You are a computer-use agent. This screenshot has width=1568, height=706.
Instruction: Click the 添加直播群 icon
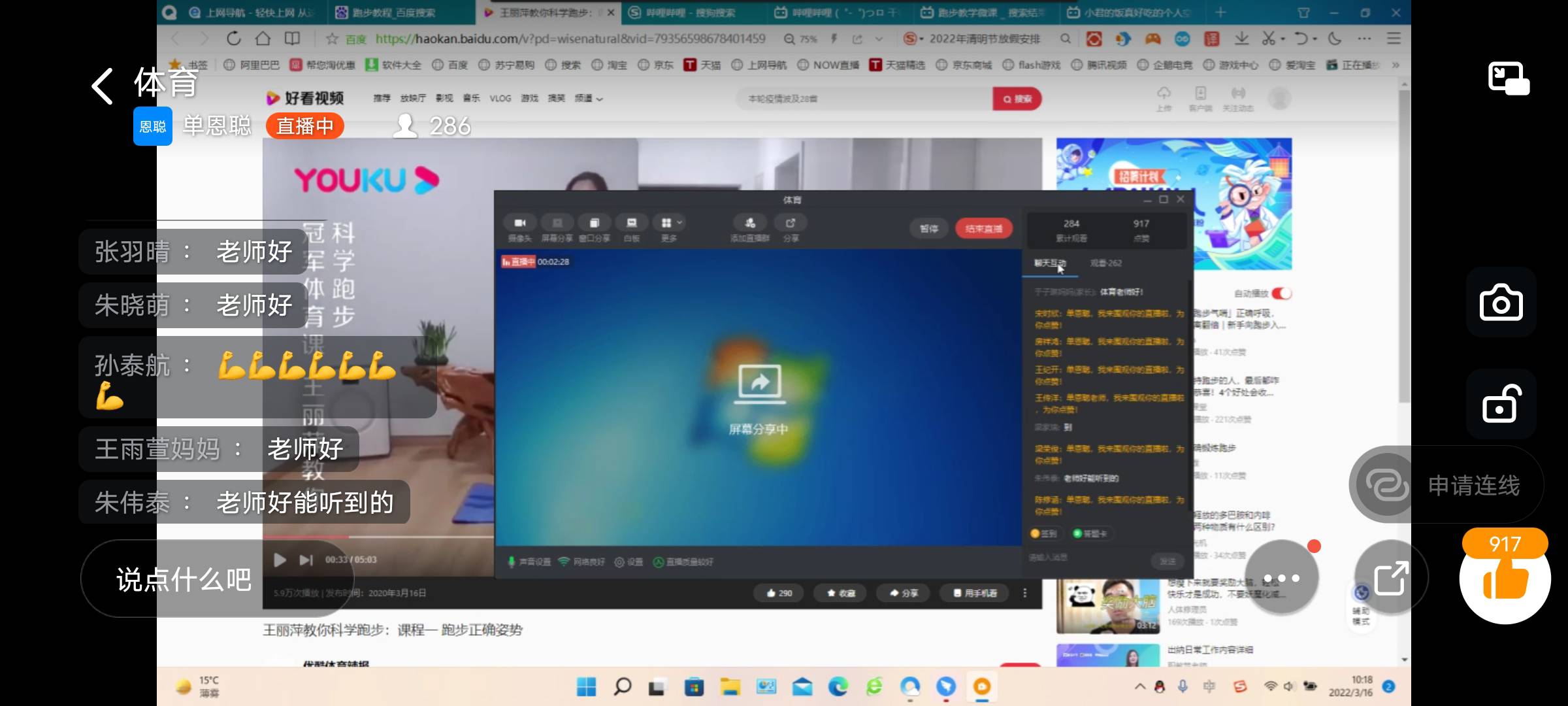tap(749, 222)
